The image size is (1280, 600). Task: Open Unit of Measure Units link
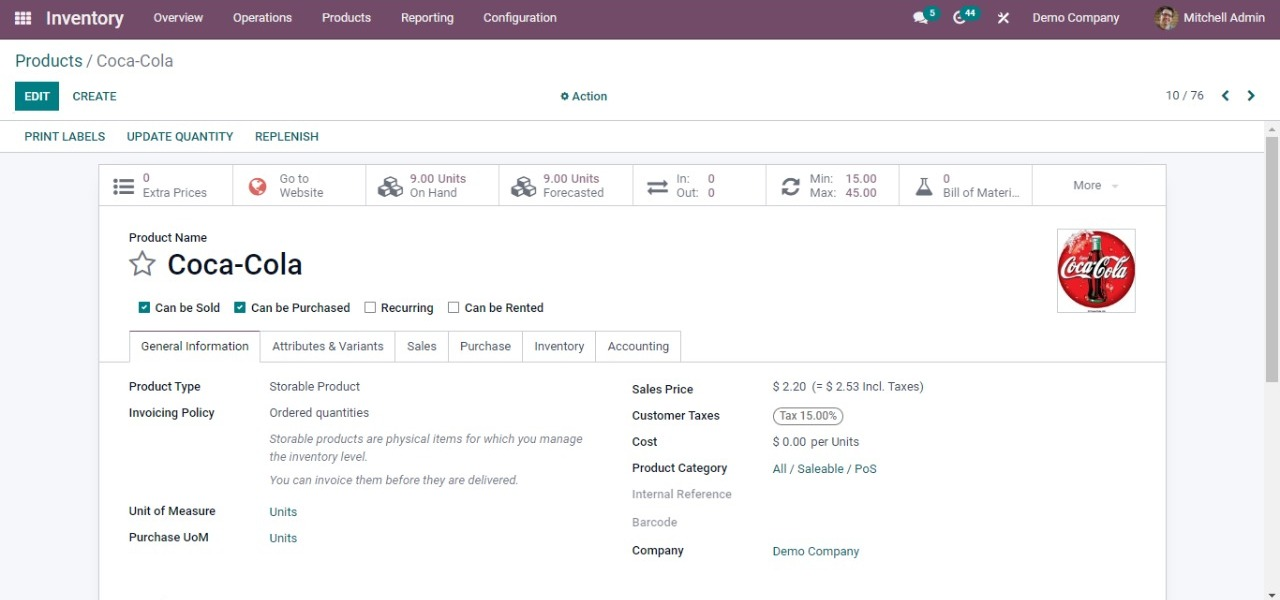point(283,512)
